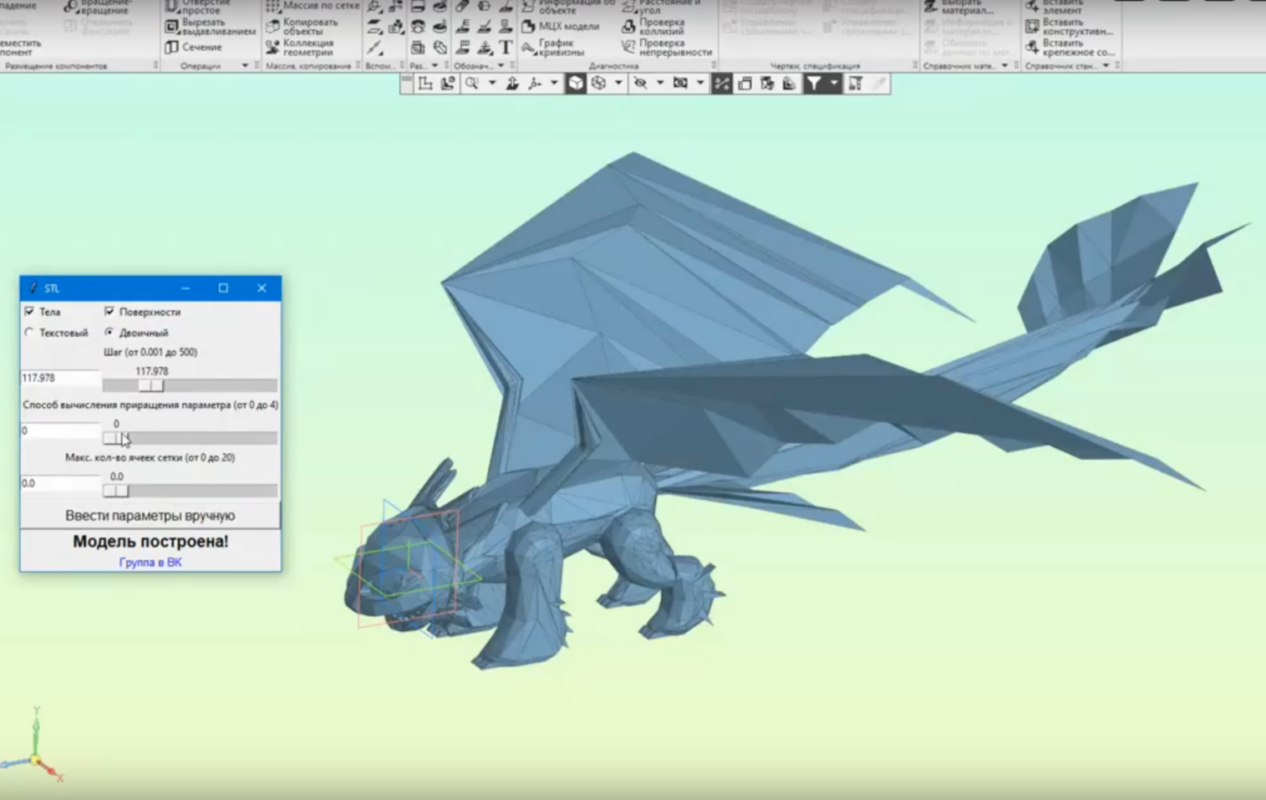The height and width of the screenshot is (800, 1266).
Task: Open hide objects dropdown arrow
Action: 660,84
